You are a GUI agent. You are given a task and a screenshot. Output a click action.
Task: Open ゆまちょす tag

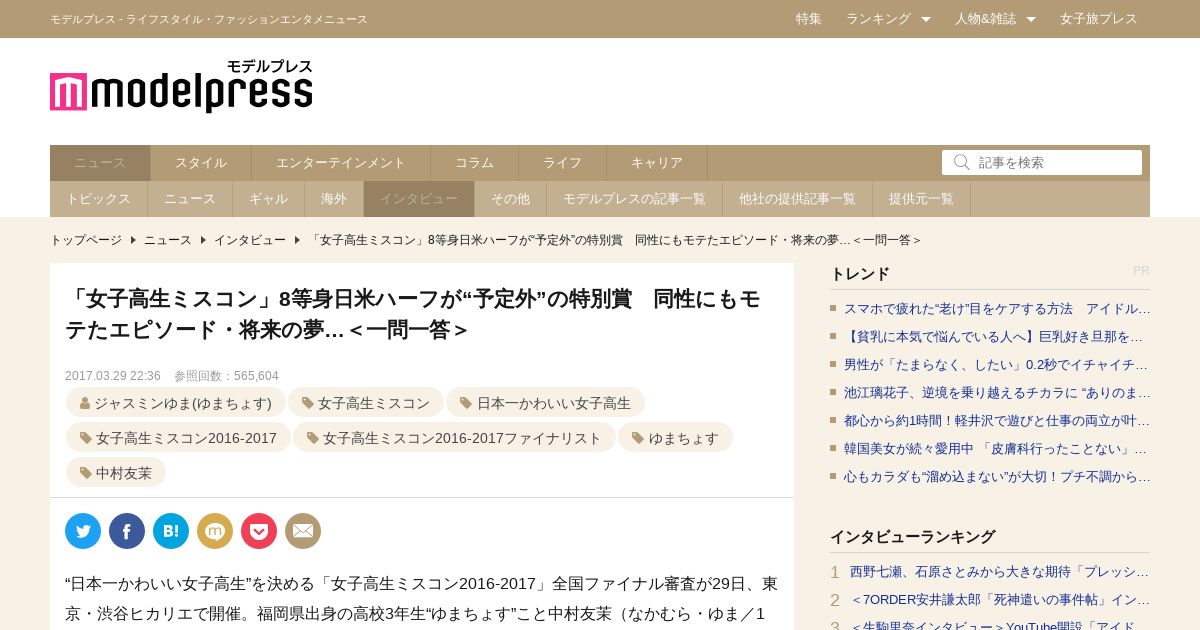676,438
